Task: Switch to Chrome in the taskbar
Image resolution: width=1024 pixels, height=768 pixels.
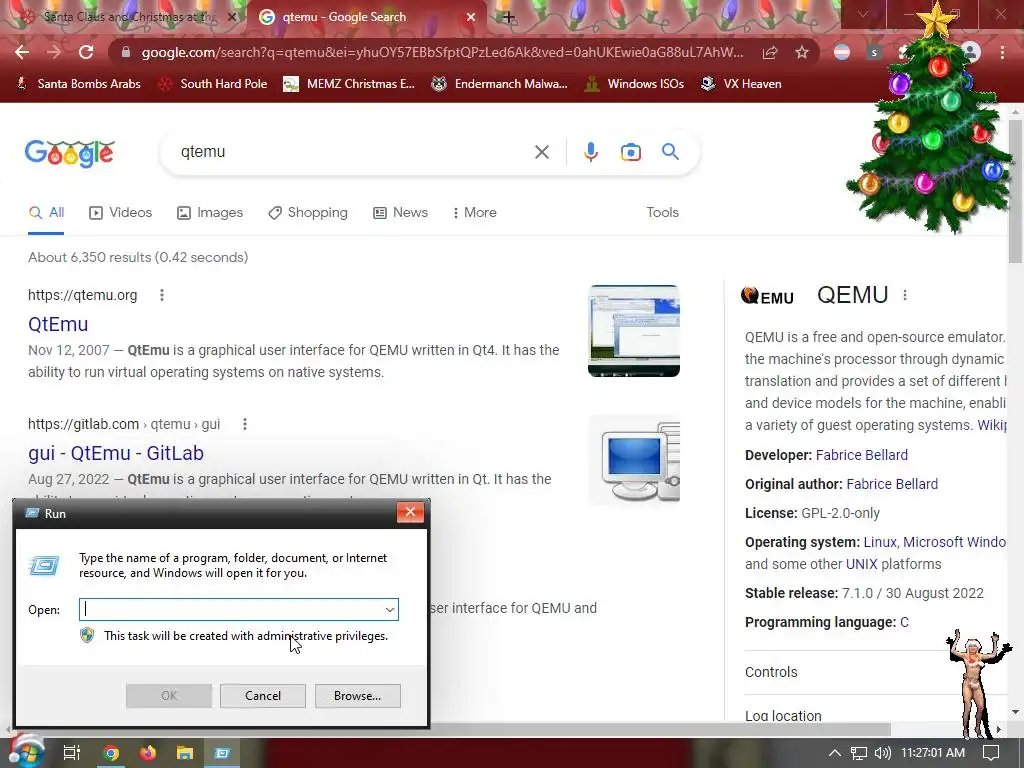Action: 111,753
